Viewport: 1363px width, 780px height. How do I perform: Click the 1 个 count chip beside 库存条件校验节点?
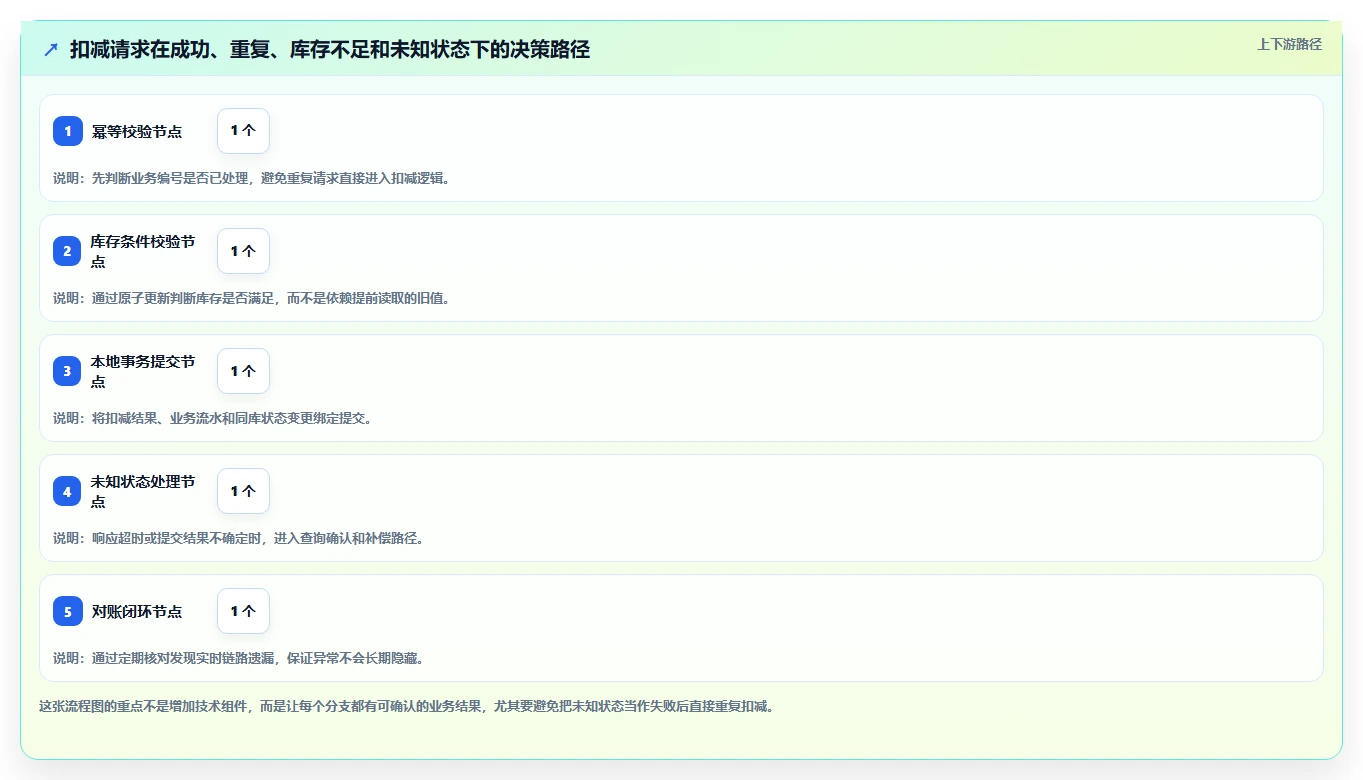point(243,251)
